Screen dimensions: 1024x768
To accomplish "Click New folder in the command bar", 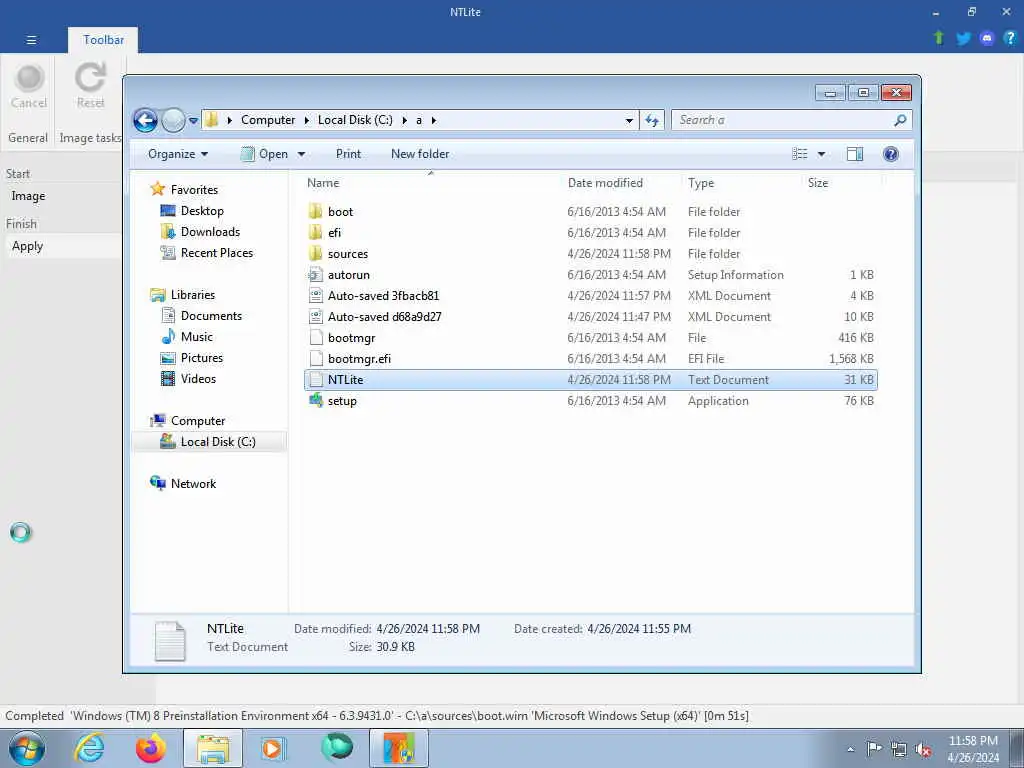I will pos(420,154).
